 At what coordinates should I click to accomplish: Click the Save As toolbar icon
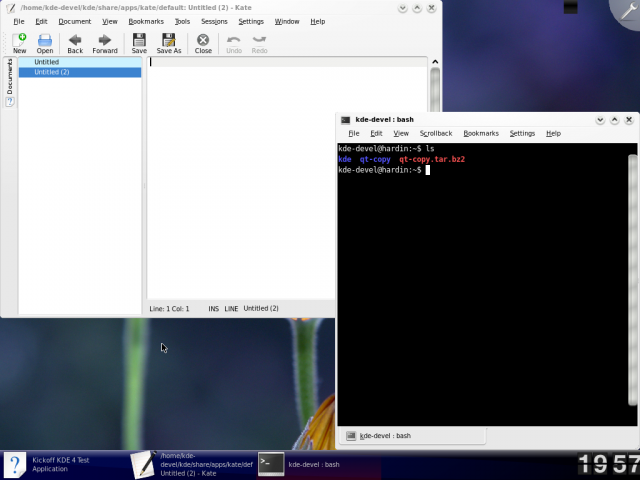point(169,43)
